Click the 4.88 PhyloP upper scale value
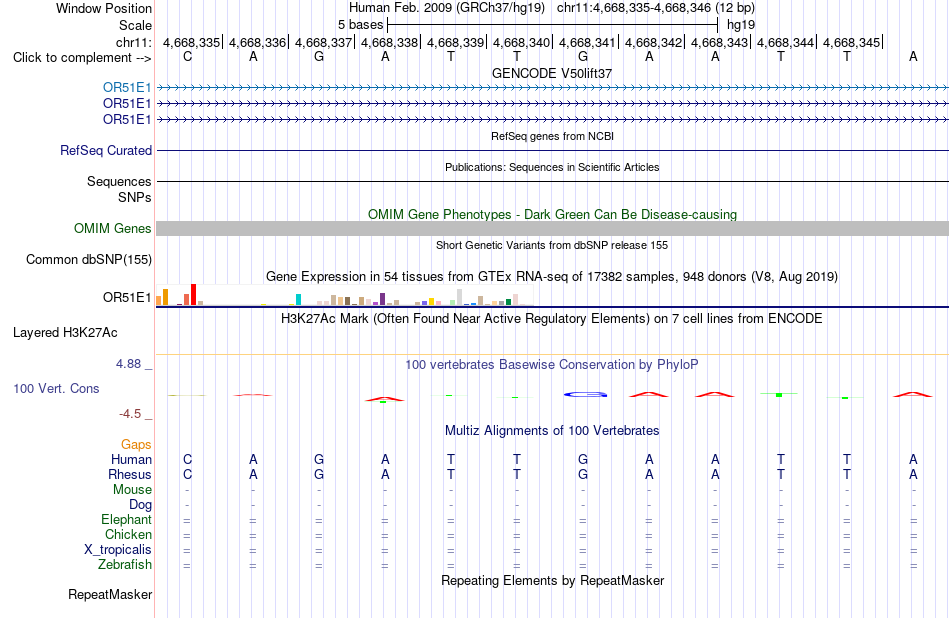The width and height of the screenshot is (950, 618). pos(128,364)
